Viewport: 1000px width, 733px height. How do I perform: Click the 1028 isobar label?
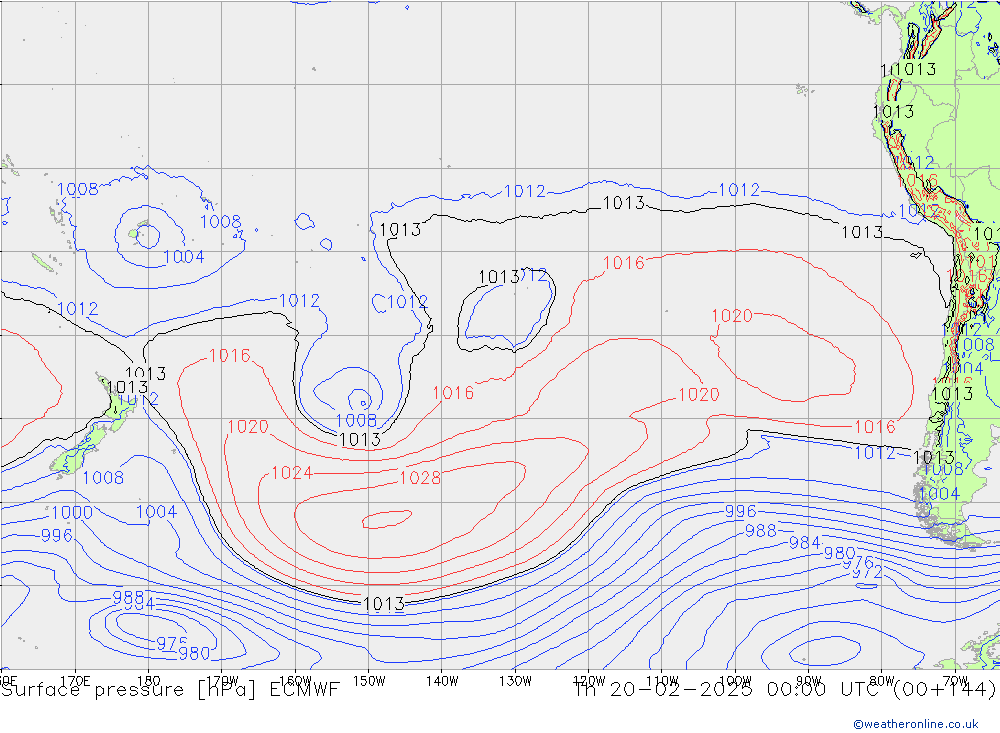click(420, 478)
